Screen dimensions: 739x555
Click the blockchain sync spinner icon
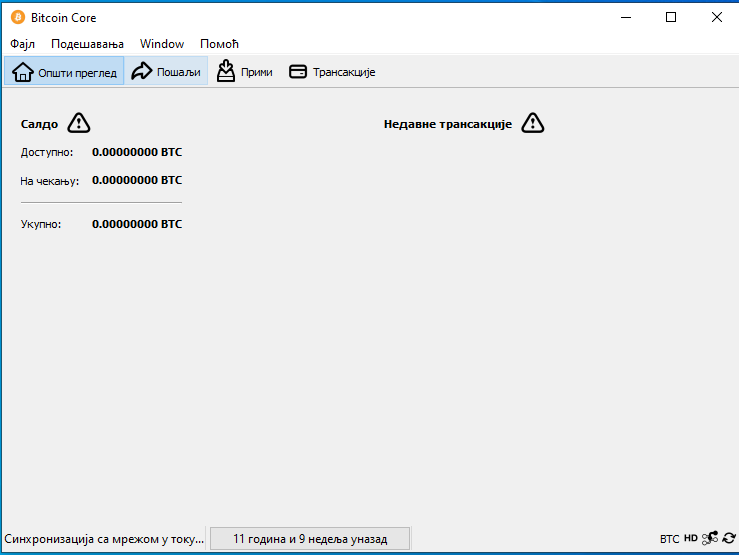tap(729, 538)
